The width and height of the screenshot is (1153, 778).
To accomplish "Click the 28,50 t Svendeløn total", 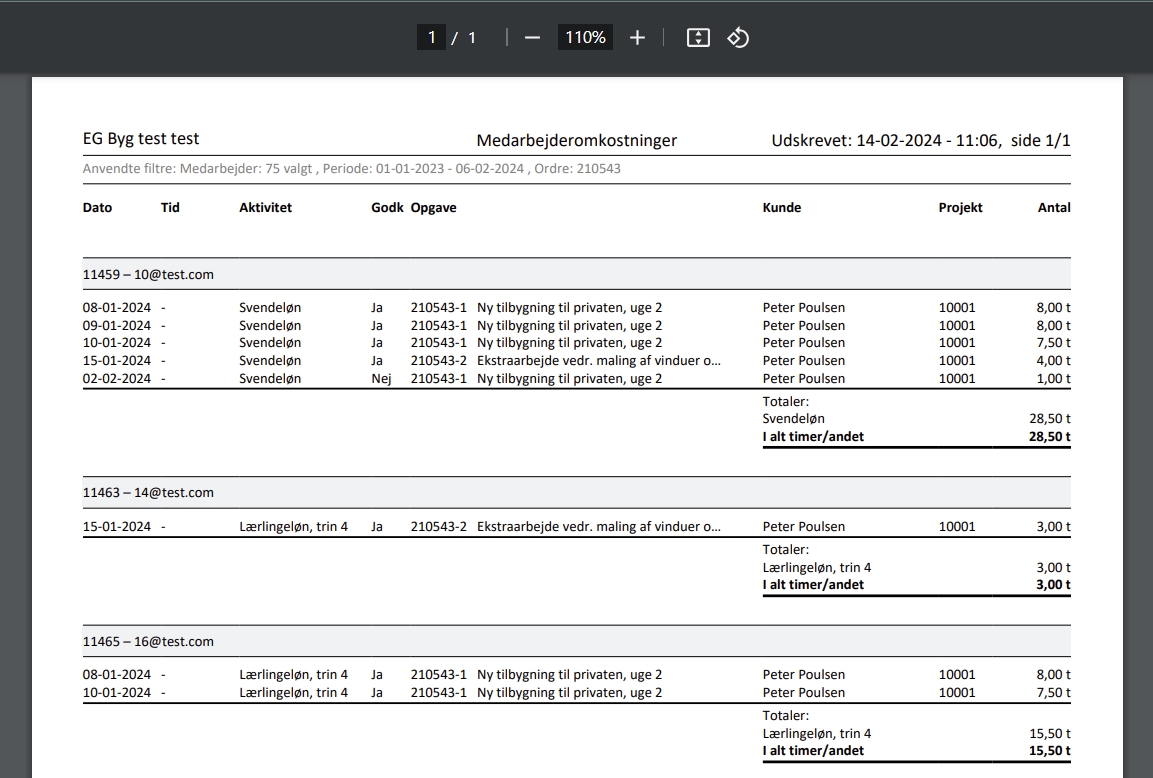I will [x=1049, y=420].
